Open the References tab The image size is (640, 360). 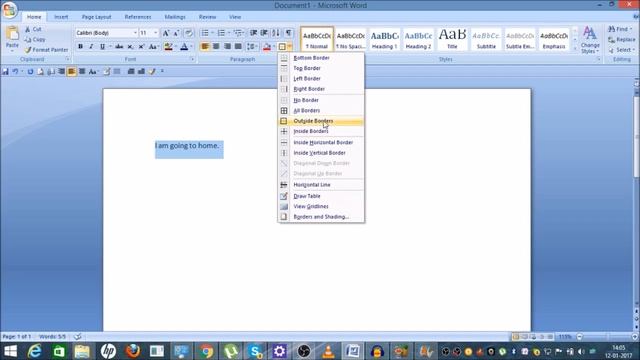138,17
